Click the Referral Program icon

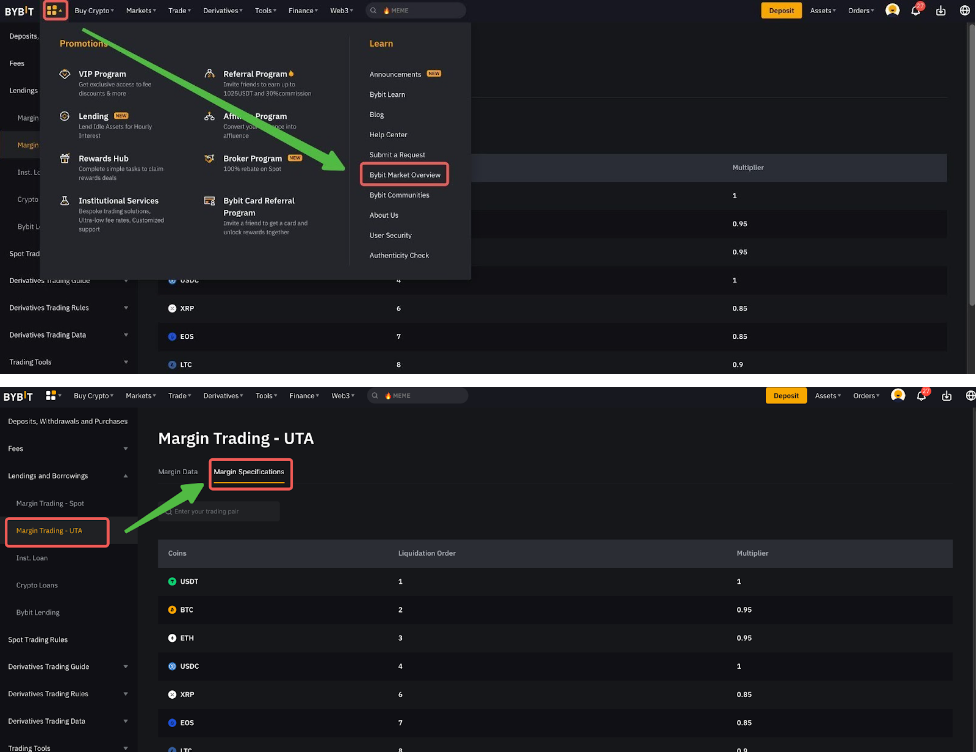pos(210,74)
